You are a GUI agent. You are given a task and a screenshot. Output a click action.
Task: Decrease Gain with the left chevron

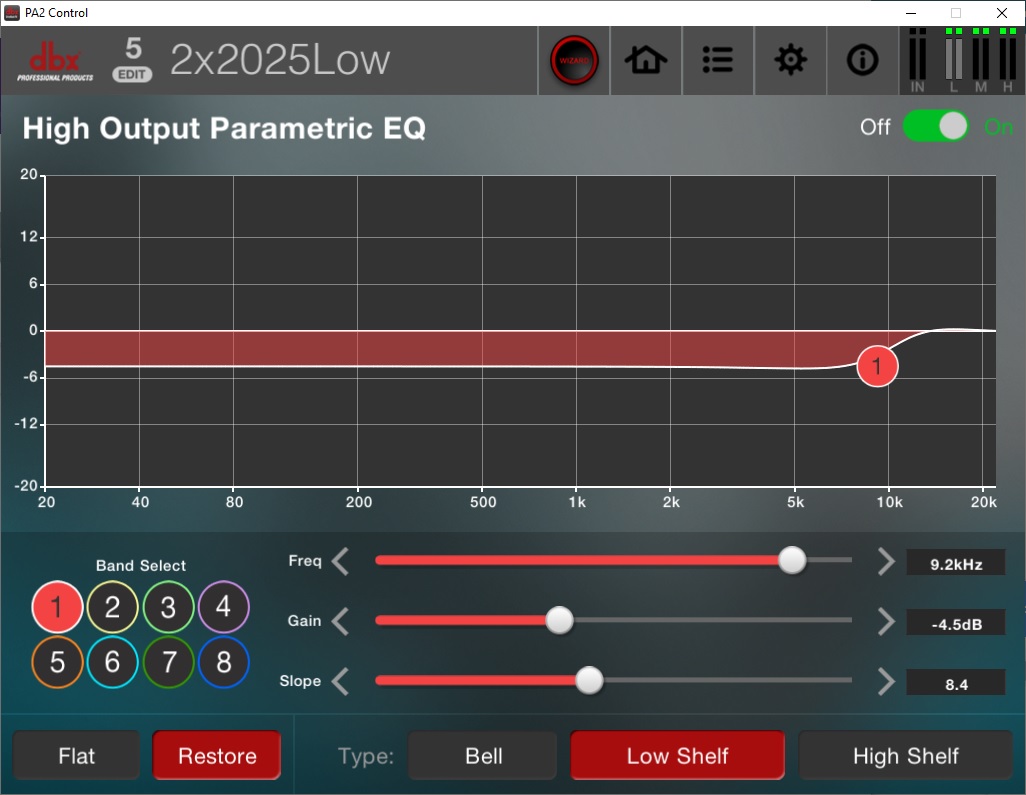pos(340,621)
